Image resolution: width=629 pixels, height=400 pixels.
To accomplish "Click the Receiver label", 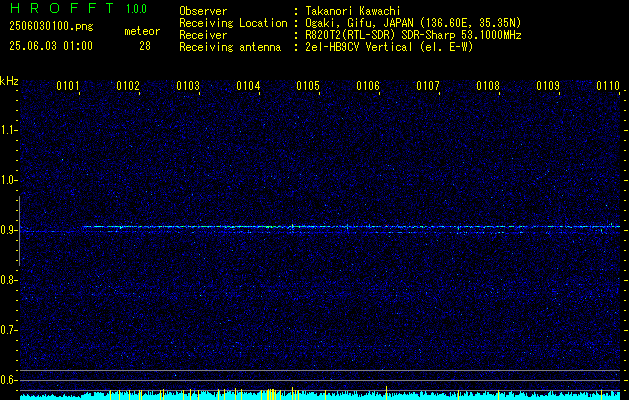I will [x=203, y=35].
